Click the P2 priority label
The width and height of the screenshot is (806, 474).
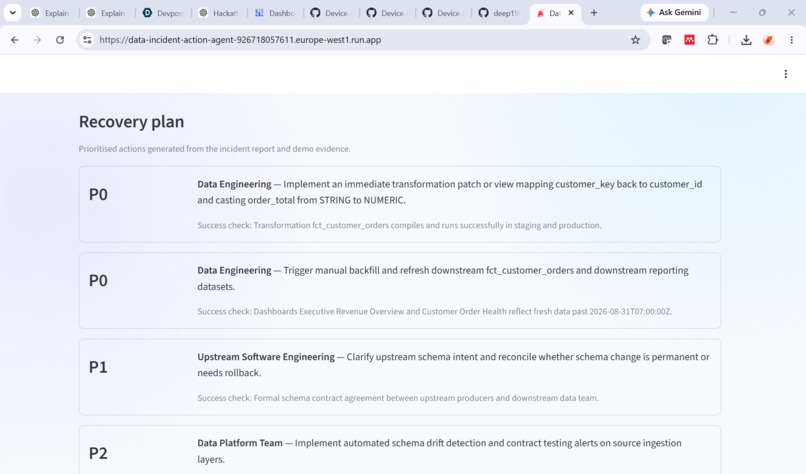pos(98,453)
